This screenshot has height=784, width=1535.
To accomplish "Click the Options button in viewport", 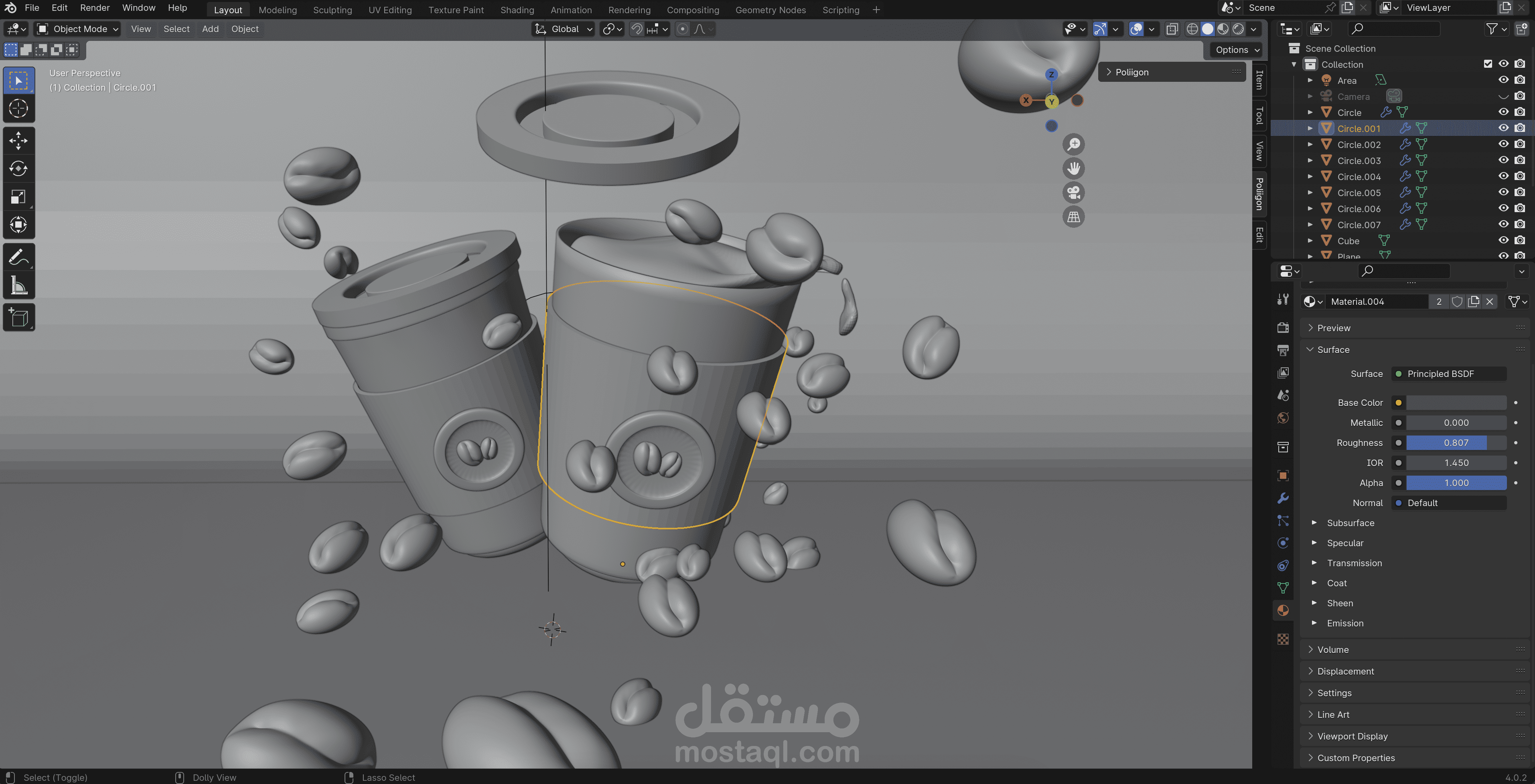I will tap(1238, 50).
